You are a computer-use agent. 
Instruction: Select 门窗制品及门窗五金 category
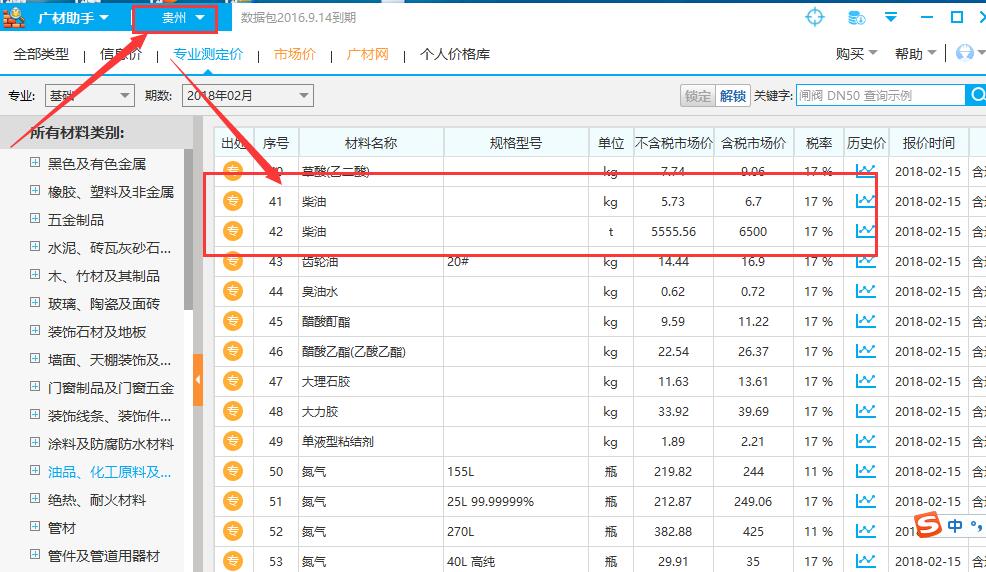pos(111,388)
